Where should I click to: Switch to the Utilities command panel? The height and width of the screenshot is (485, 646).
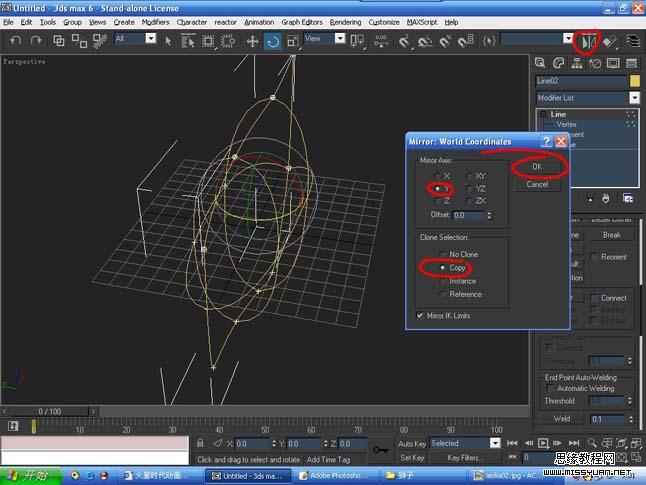tap(631, 63)
